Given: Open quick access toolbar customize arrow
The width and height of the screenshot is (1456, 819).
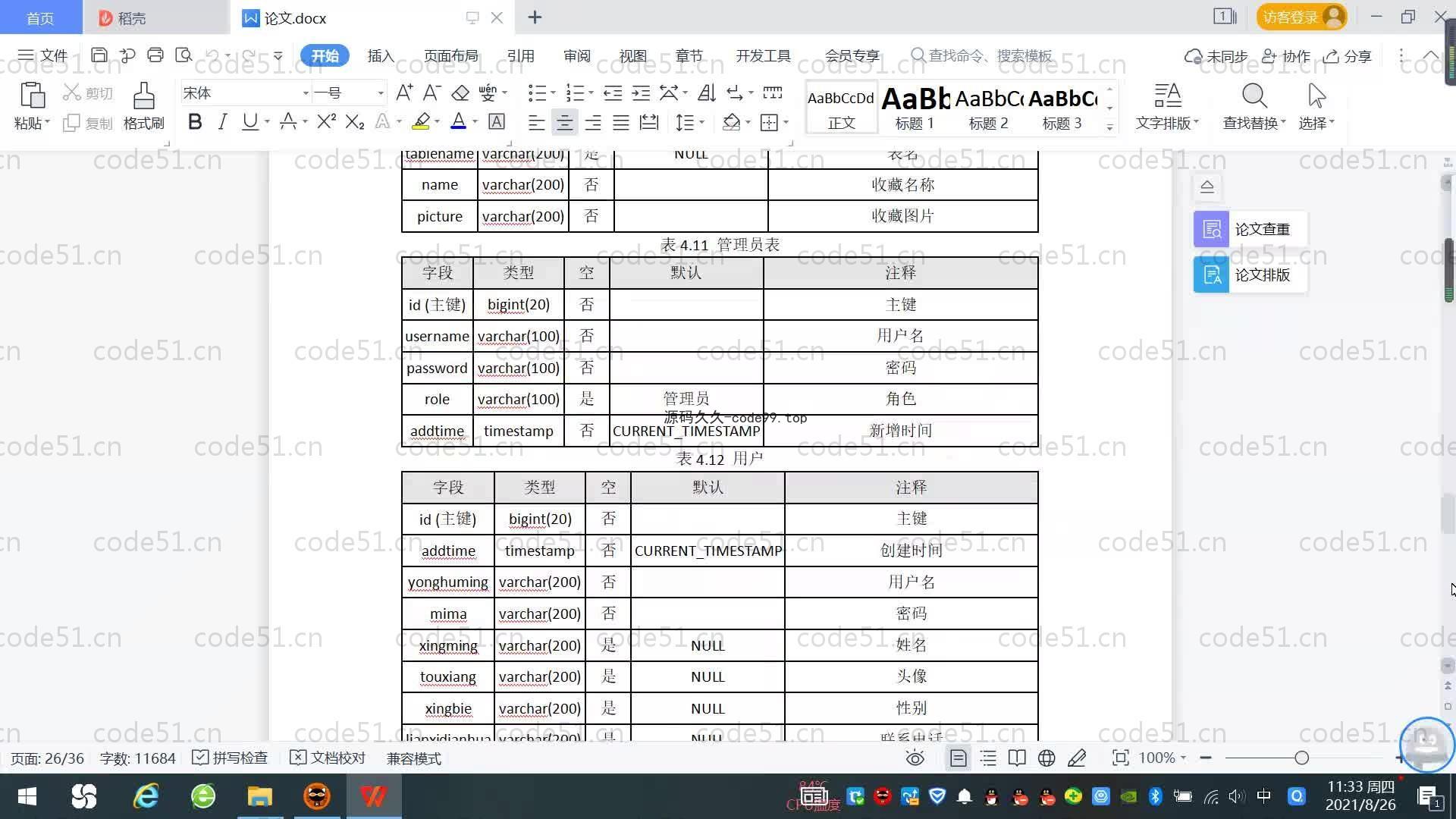Looking at the screenshot, I should point(278,55).
